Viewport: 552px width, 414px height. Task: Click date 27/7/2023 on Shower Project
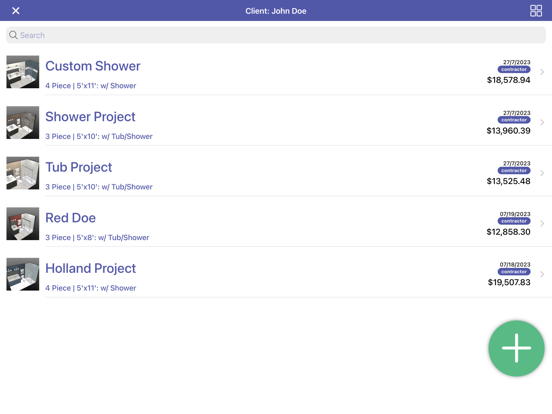tap(516, 113)
